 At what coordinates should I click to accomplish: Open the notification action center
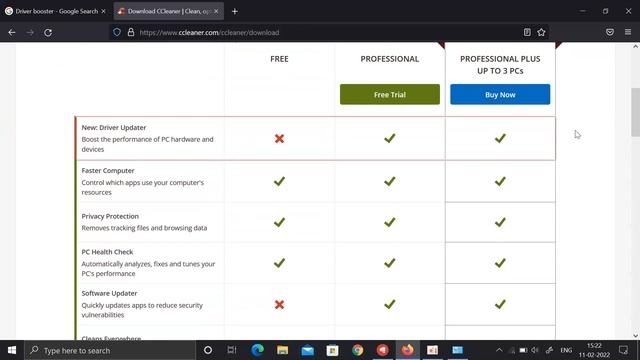[623, 350]
